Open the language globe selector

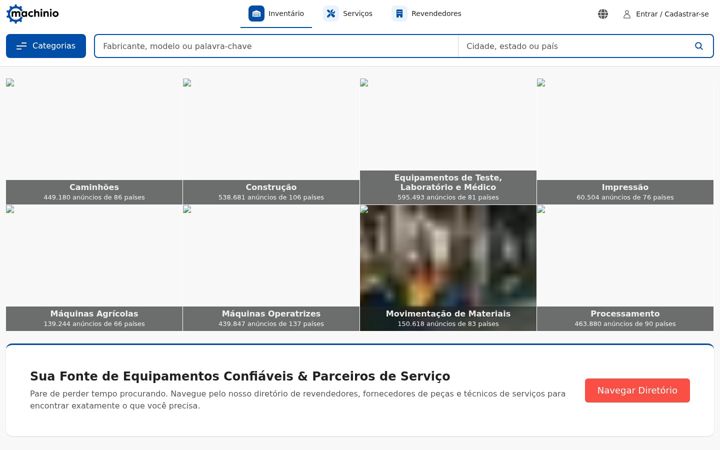coord(603,14)
